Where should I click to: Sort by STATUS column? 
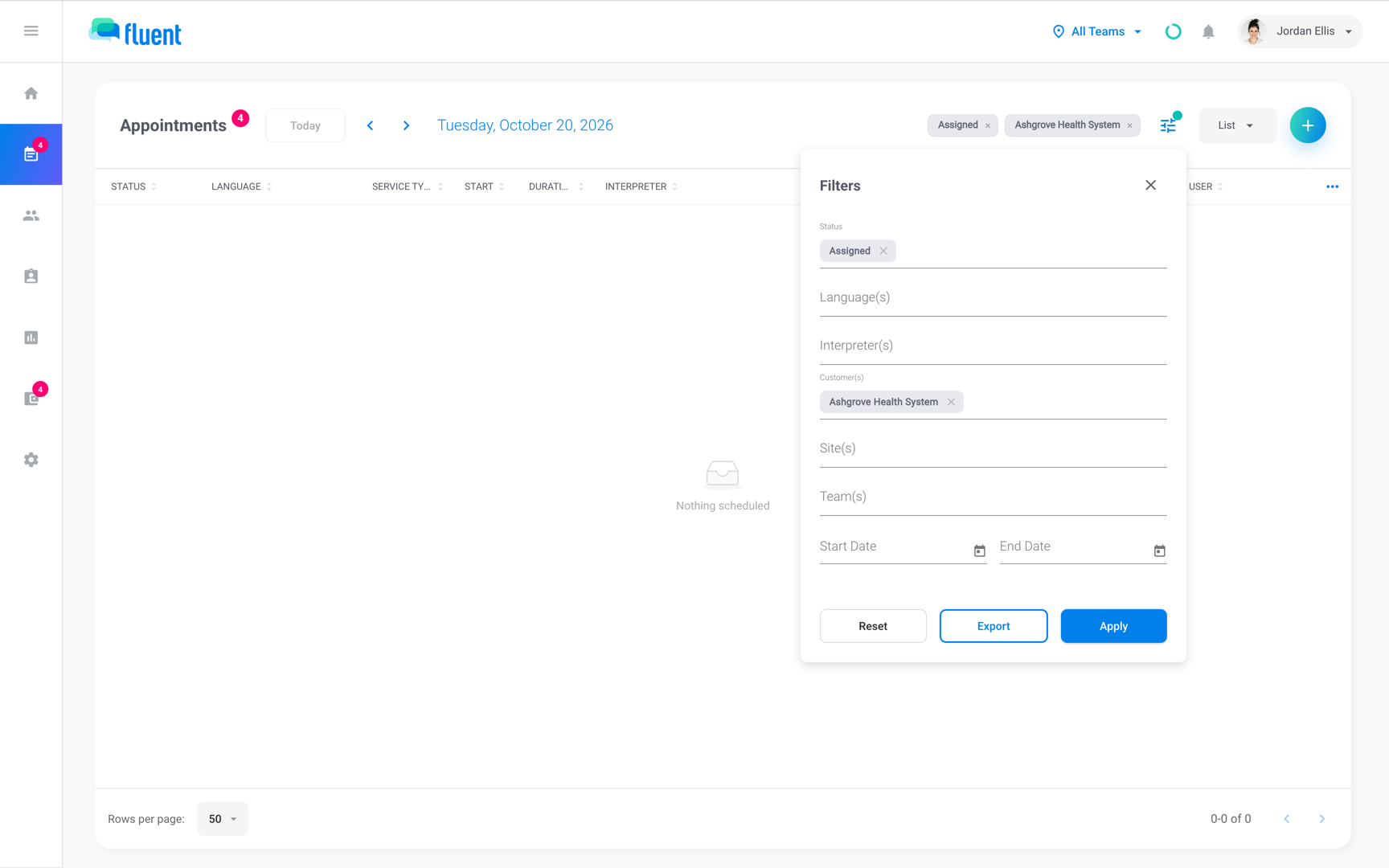pyautogui.click(x=133, y=186)
